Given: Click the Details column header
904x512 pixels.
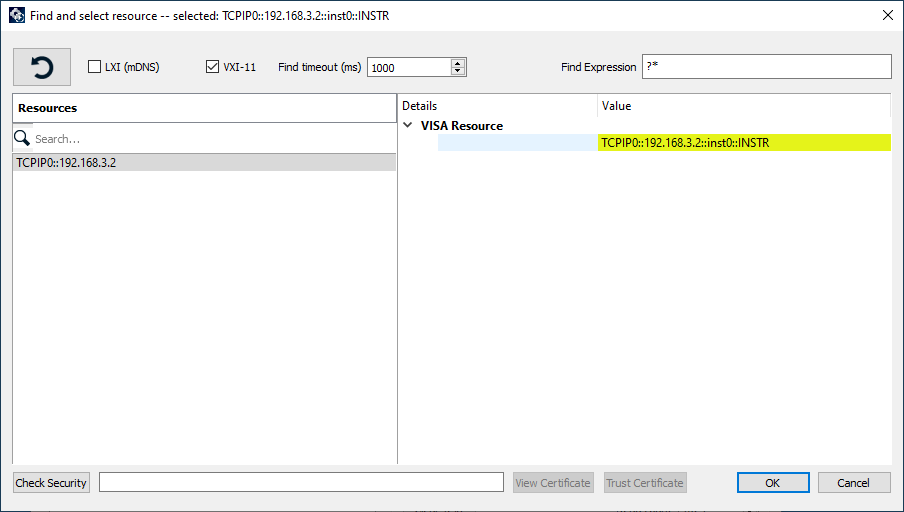Looking at the screenshot, I should [x=498, y=106].
